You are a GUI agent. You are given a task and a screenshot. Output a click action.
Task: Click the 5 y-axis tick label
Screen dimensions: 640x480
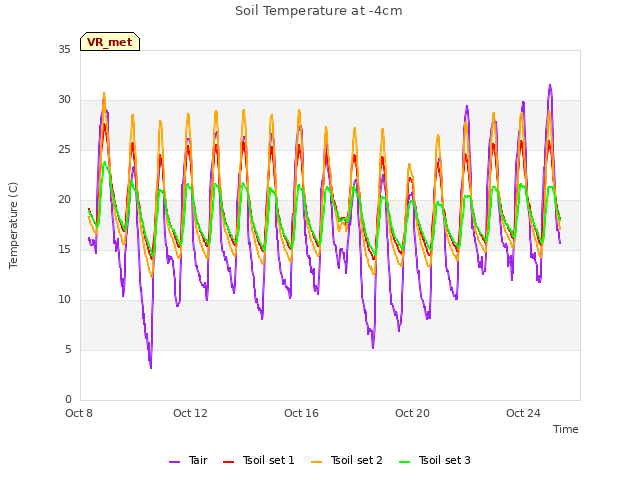68,349
